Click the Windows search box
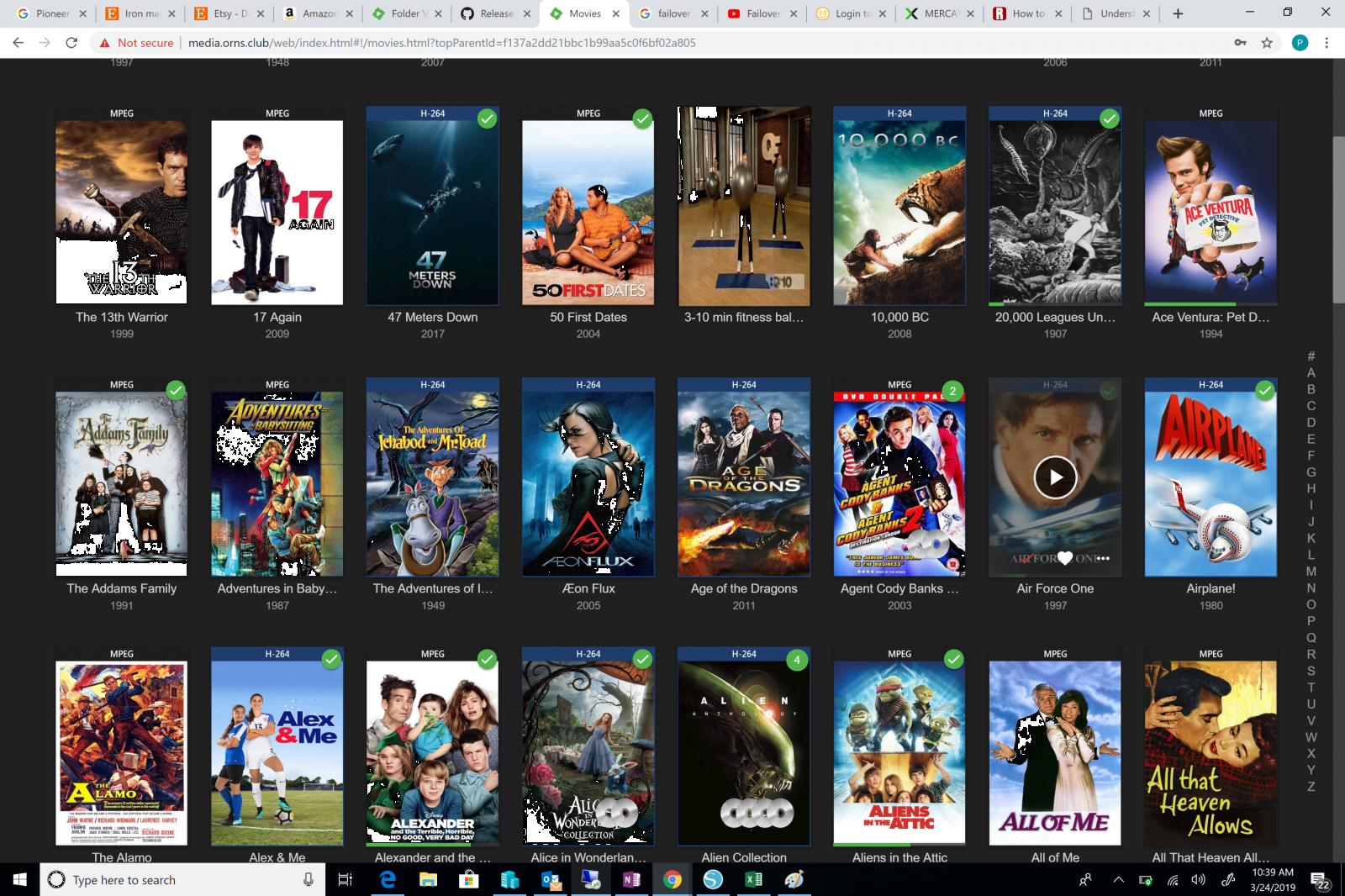 point(182,880)
